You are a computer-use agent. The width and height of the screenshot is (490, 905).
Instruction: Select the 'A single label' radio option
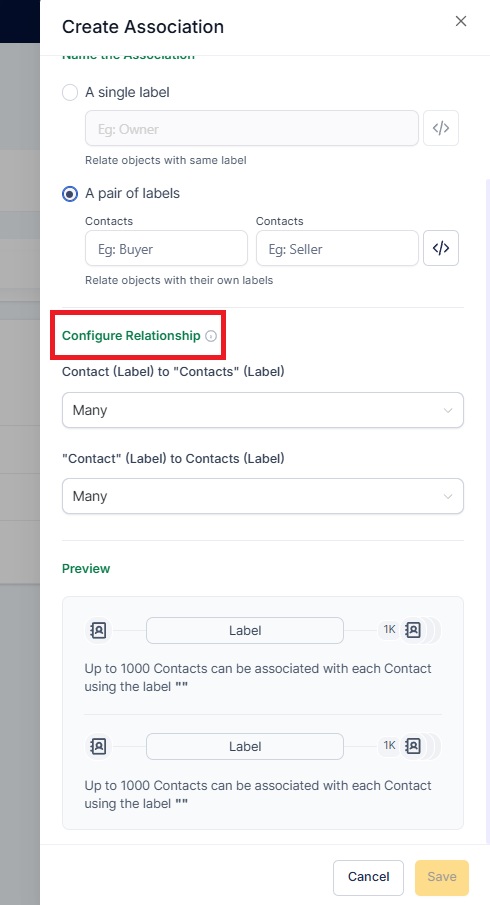tap(70, 92)
